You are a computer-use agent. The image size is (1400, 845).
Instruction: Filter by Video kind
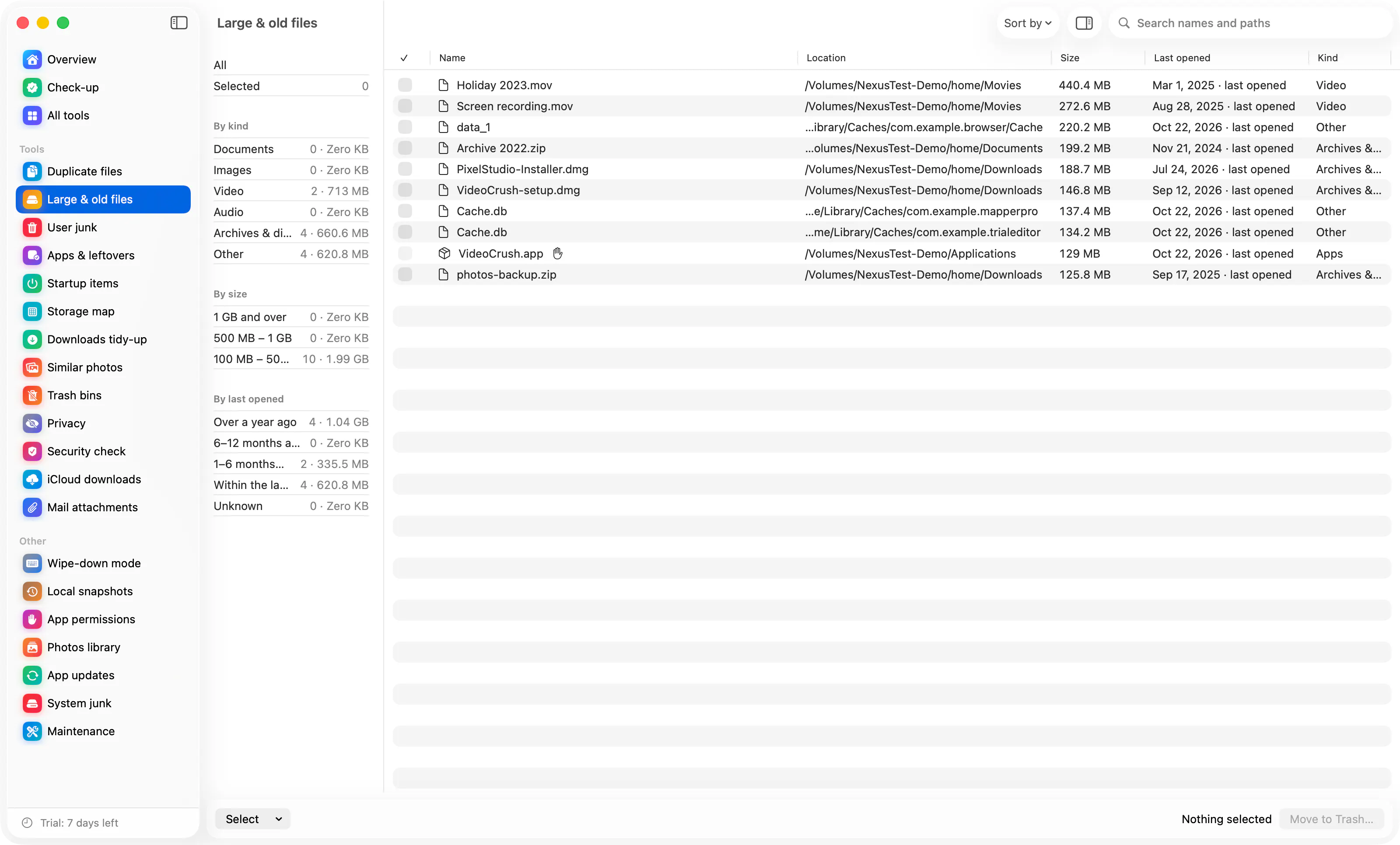tap(291, 191)
